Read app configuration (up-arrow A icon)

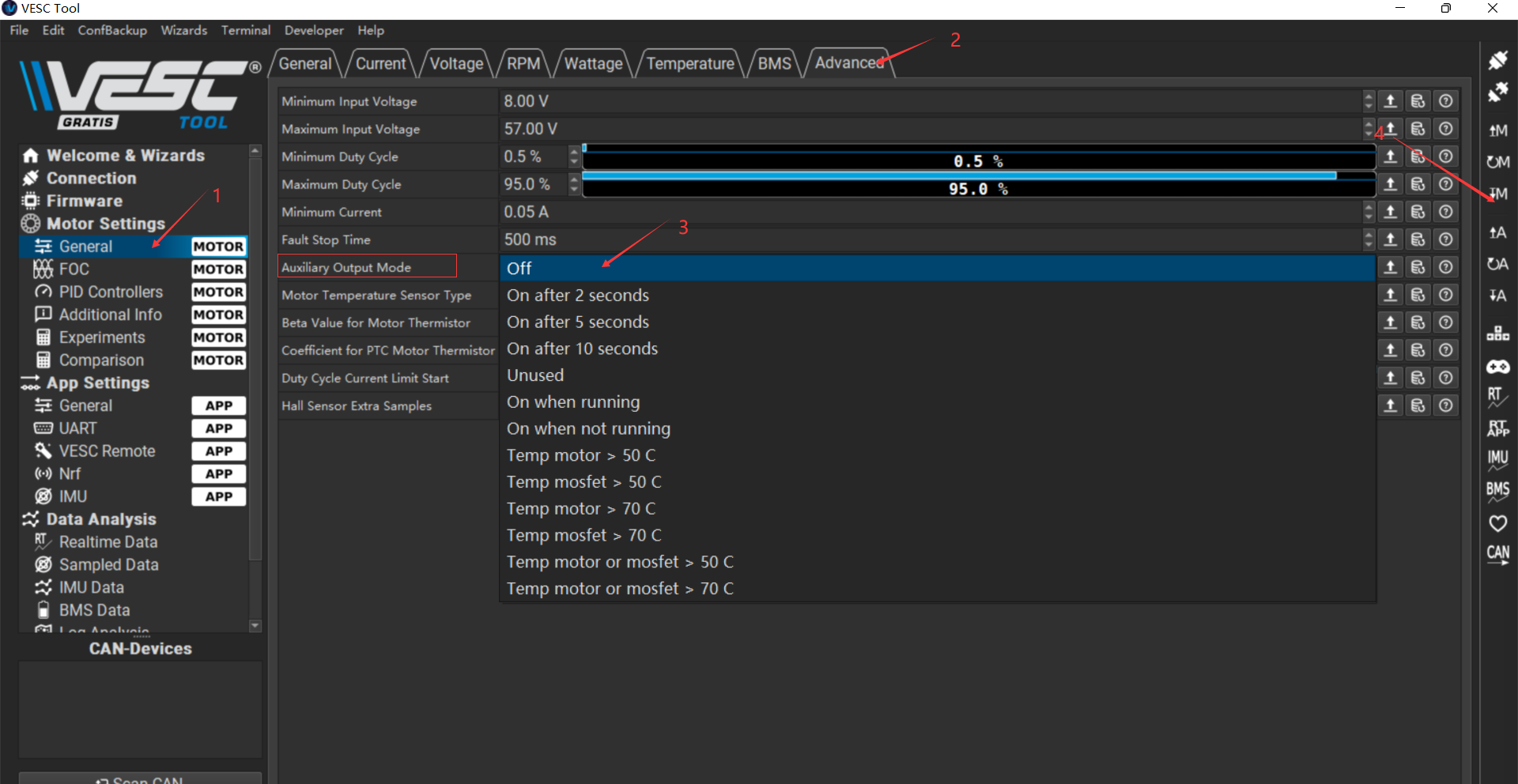point(1497,232)
